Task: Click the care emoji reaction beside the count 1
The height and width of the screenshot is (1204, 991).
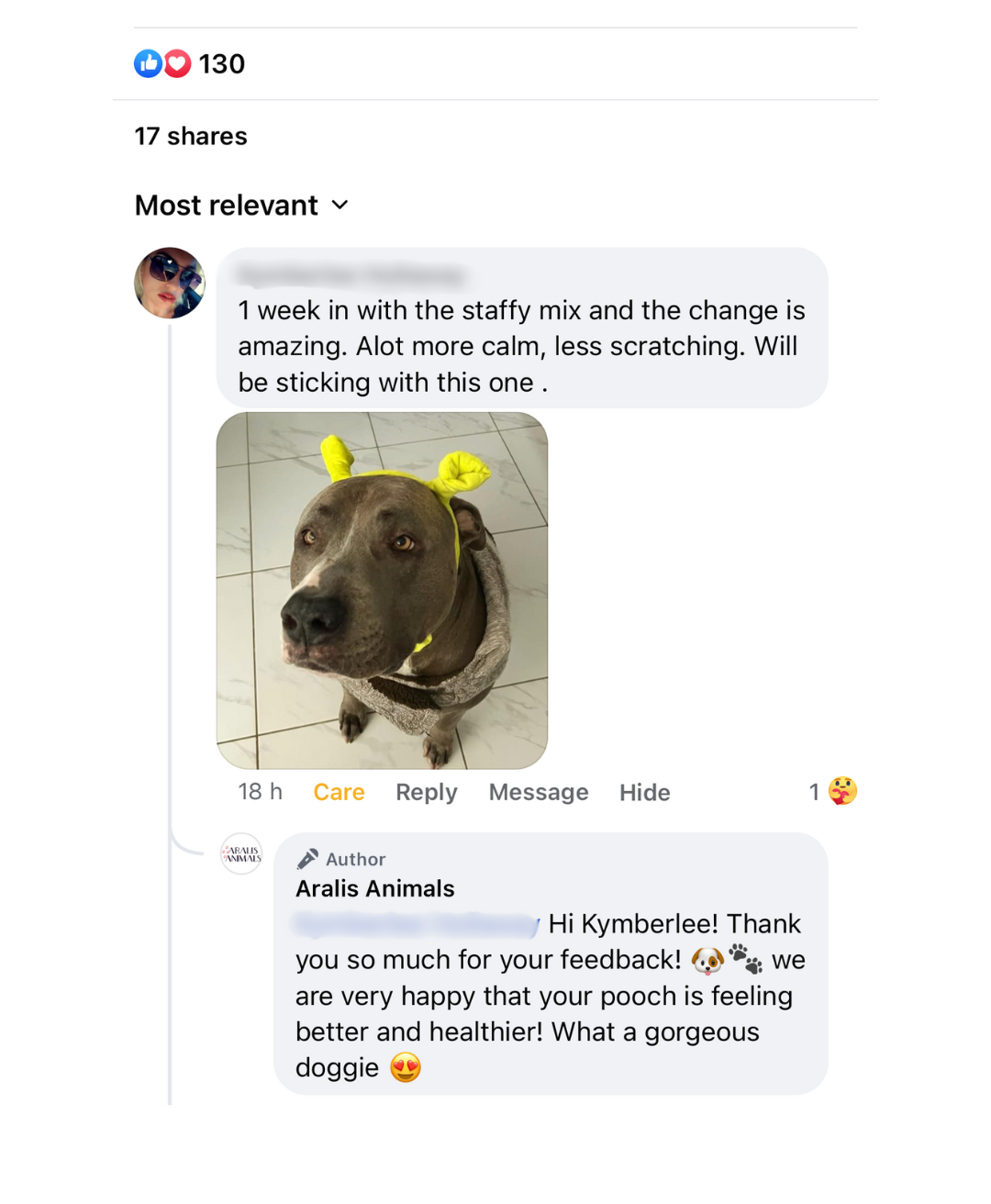Action: pos(842,791)
